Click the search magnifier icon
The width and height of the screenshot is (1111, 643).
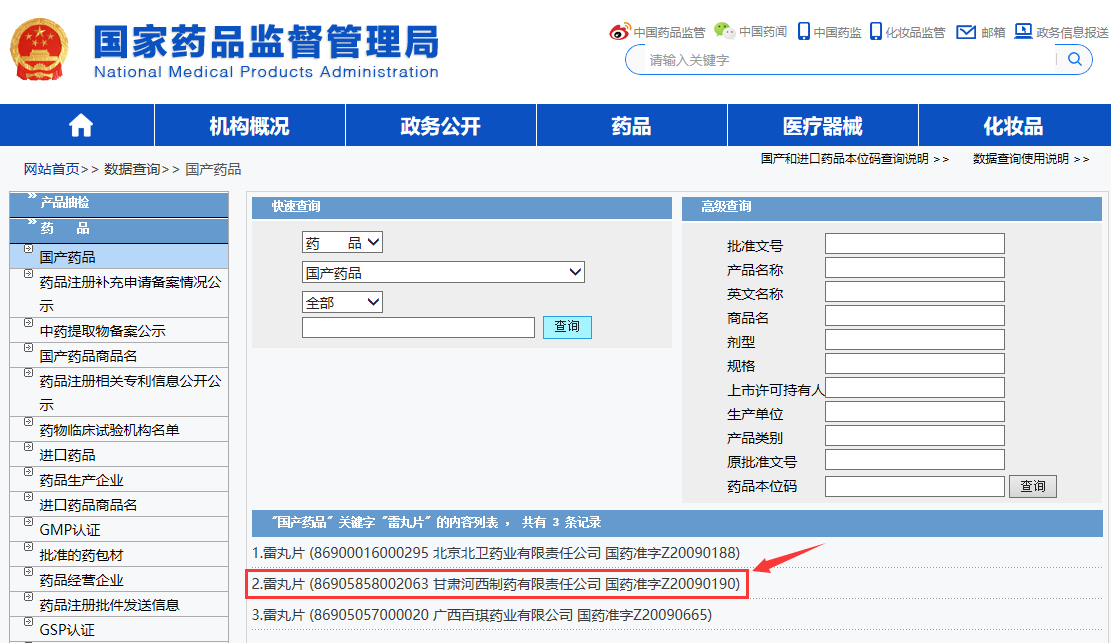(1074, 60)
